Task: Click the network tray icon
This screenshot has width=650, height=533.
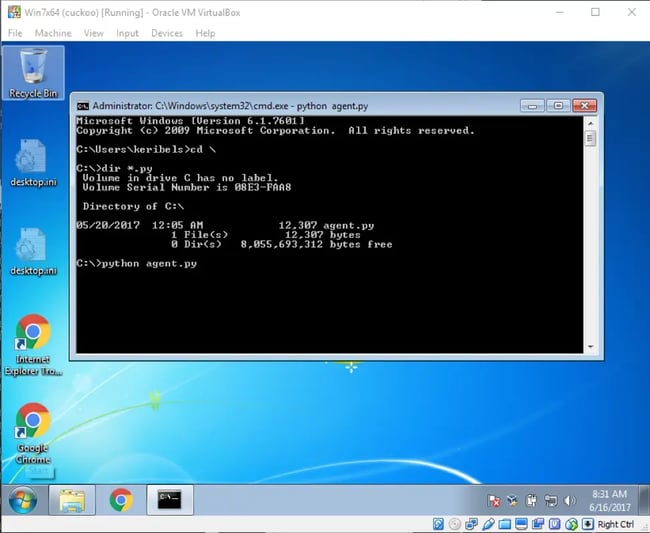Action: (x=550, y=500)
